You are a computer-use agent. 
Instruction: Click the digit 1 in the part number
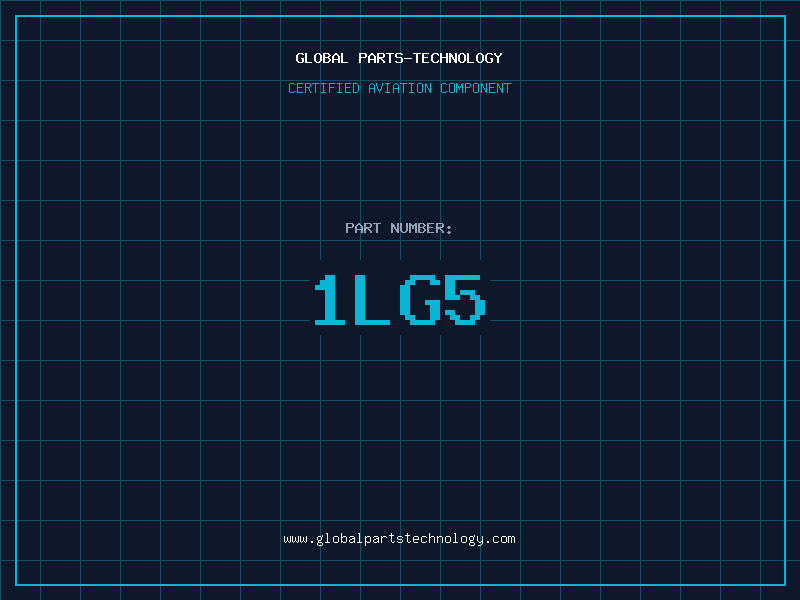point(330,300)
